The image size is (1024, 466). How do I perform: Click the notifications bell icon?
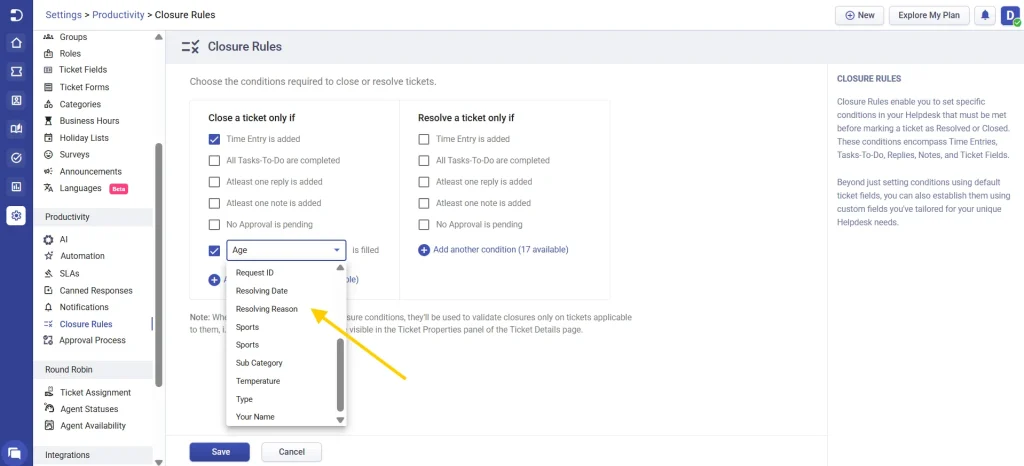click(985, 15)
